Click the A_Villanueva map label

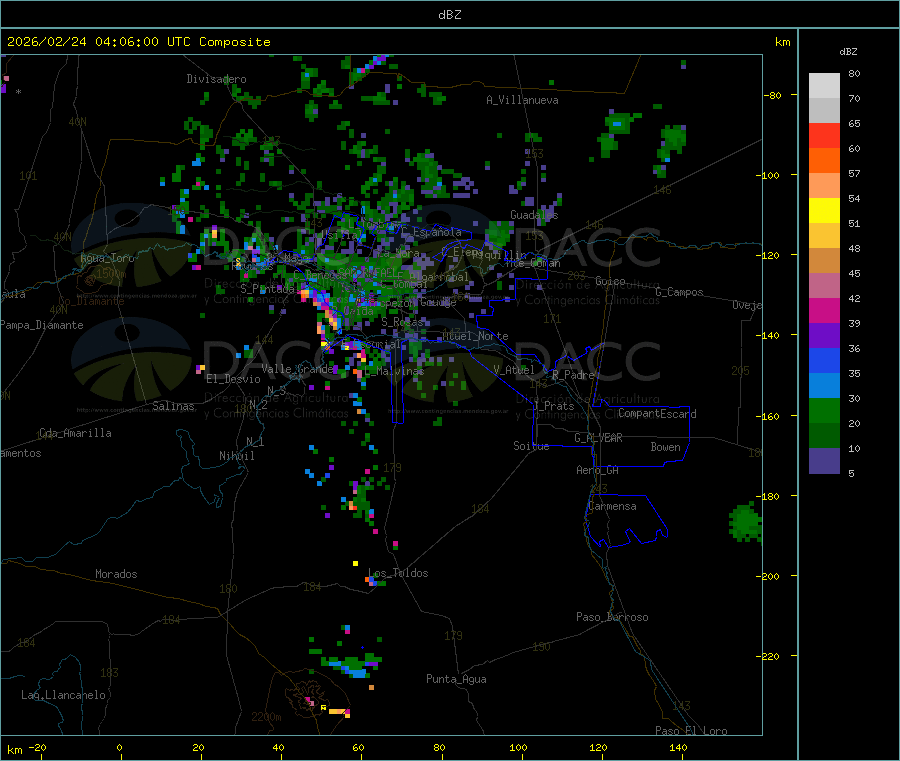click(522, 100)
